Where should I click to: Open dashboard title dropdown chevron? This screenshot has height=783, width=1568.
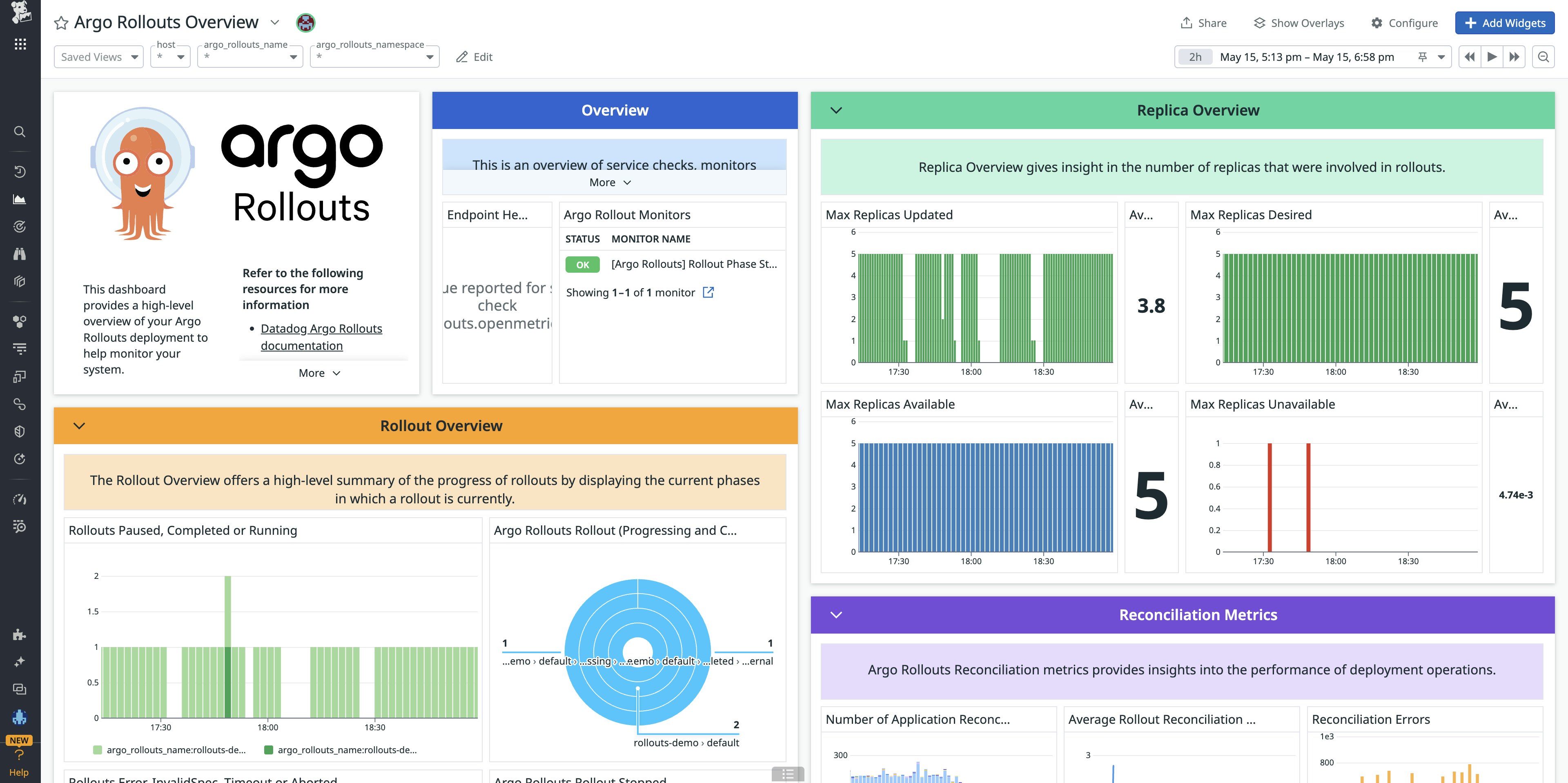274,22
